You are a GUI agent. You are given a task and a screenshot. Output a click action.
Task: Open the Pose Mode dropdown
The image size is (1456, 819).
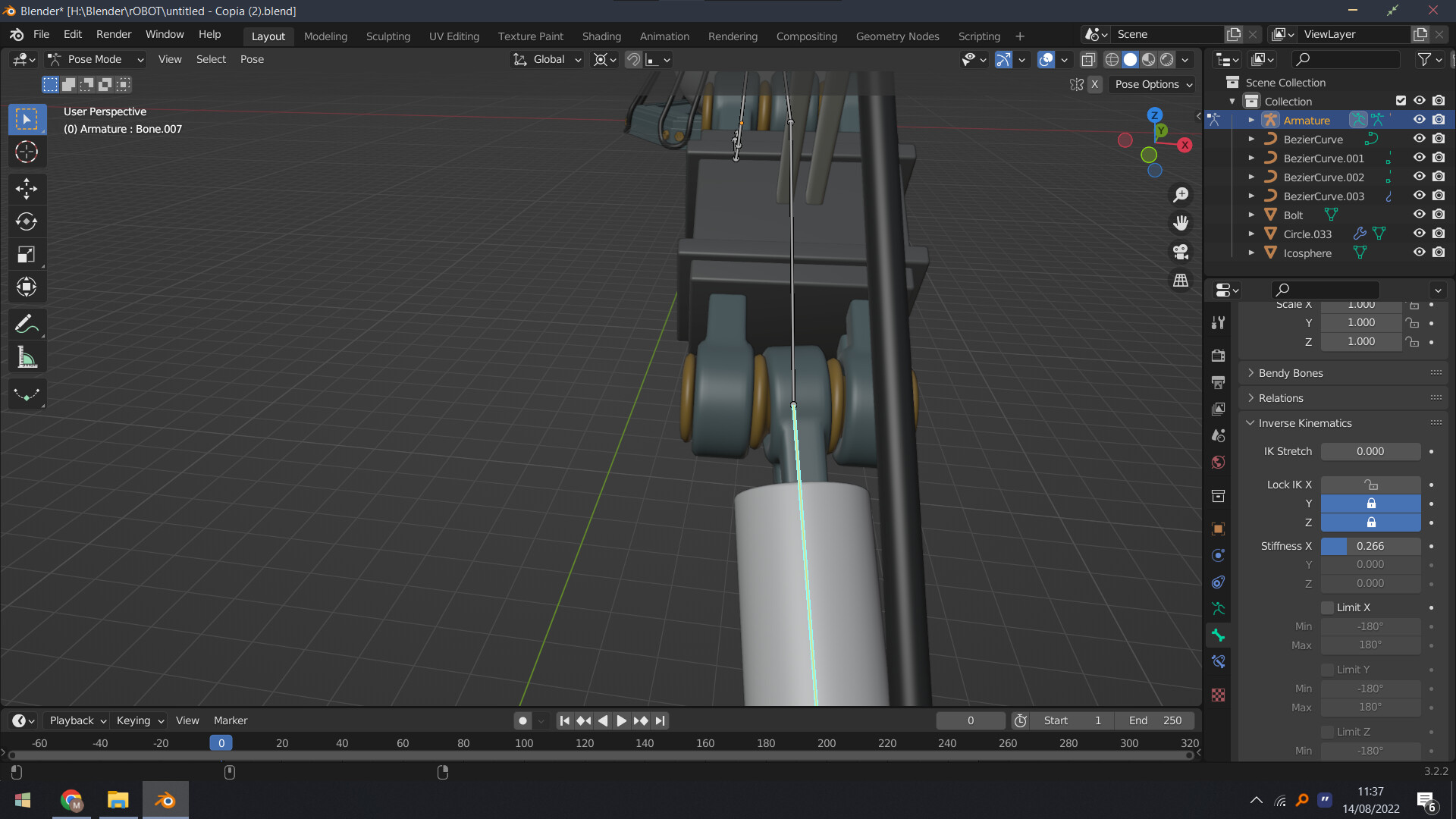coord(96,59)
